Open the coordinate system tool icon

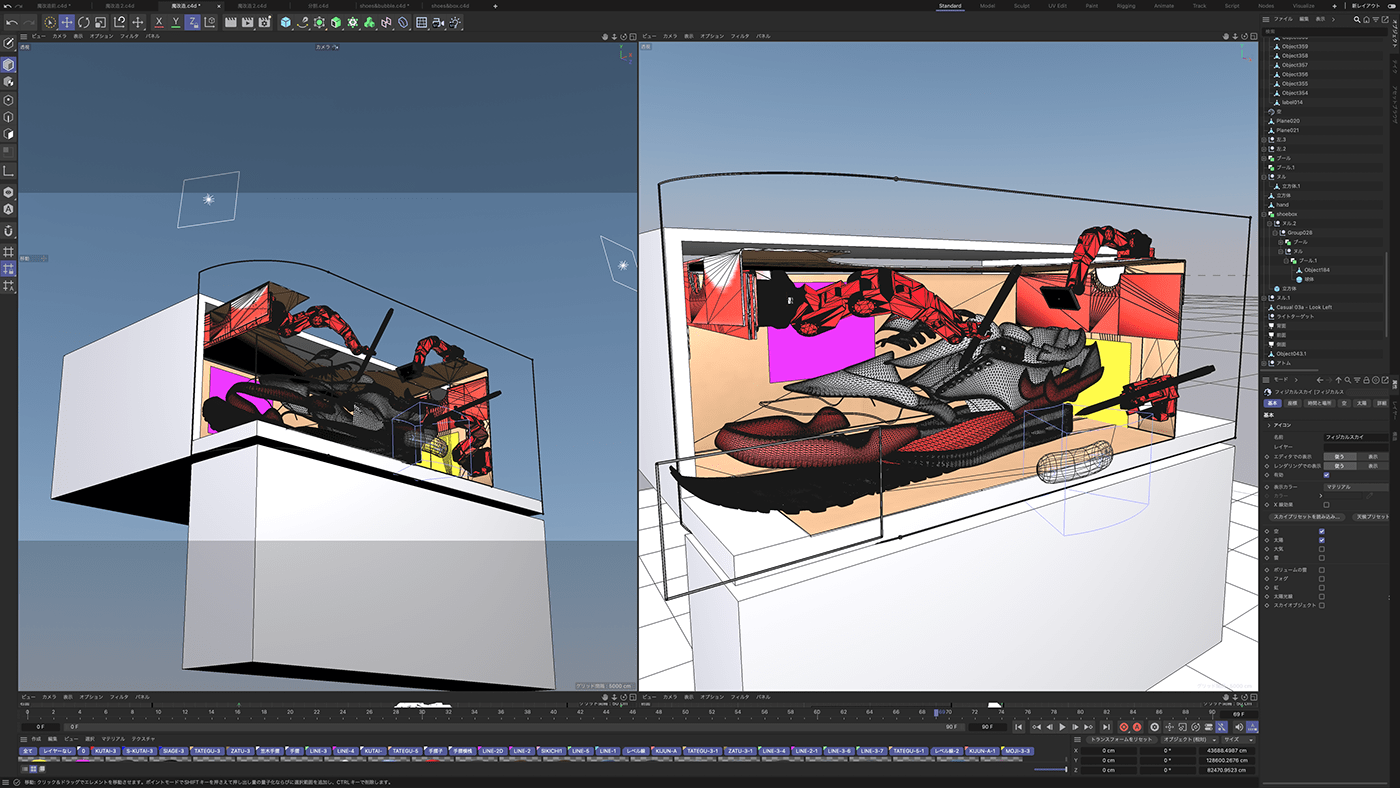click(x=210, y=22)
